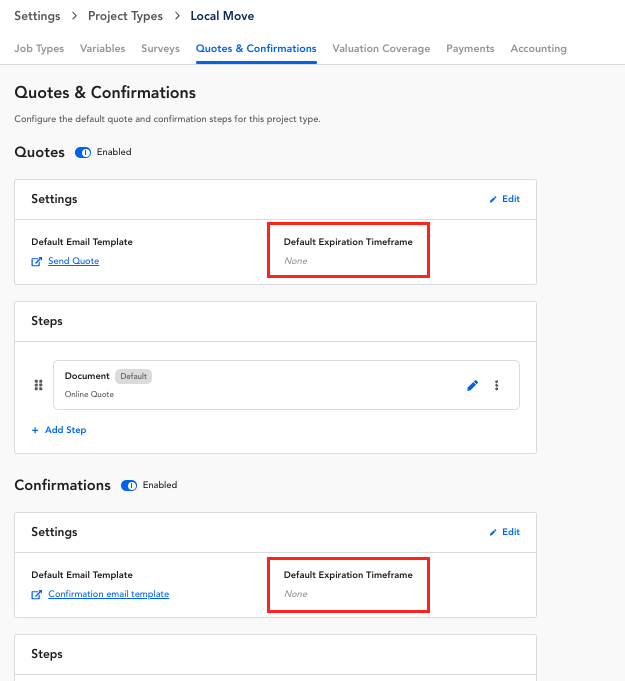This screenshot has width=625, height=681.
Task: Select the Surveys tab
Action: coord(160,49)
